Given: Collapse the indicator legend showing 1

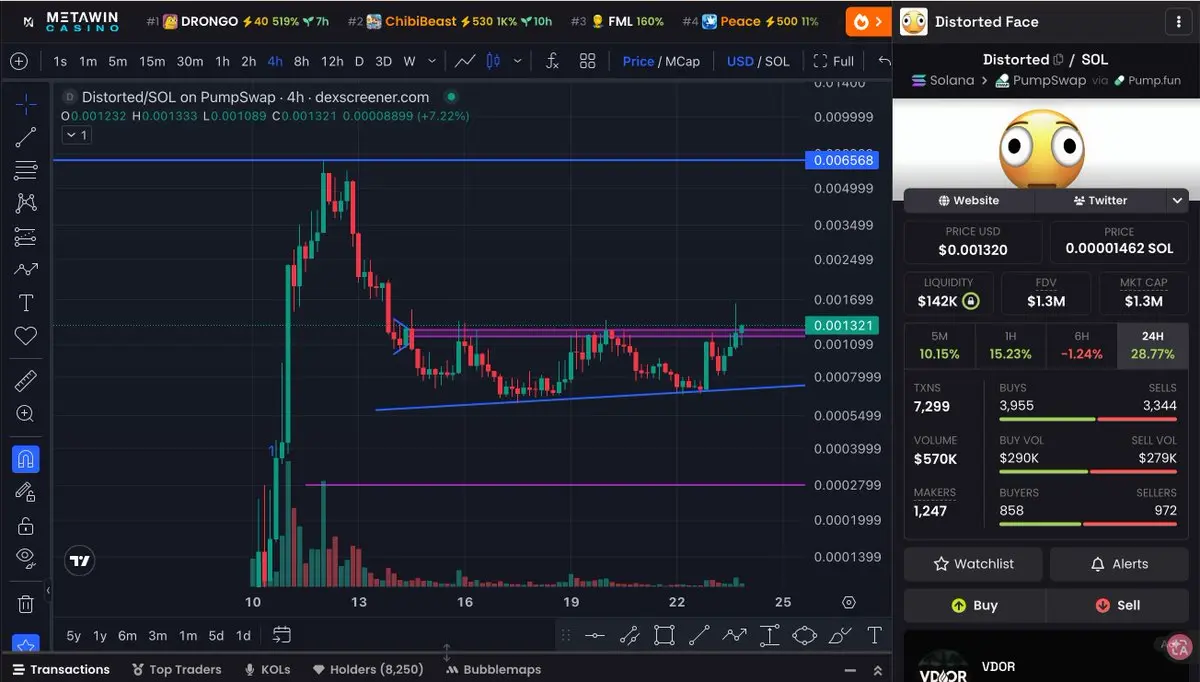Looking at the screenshot, I should click(77, 135).
